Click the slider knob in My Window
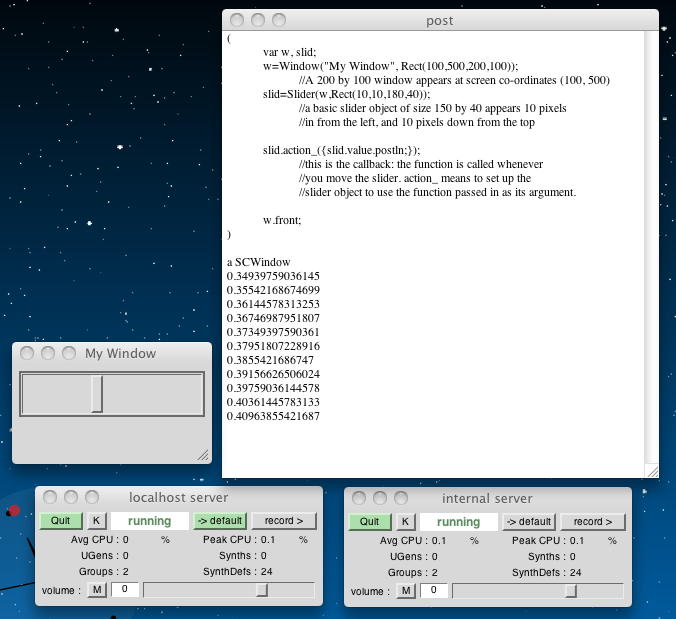Viewport: 676px width, 619px height. click(x=97, y=394)
